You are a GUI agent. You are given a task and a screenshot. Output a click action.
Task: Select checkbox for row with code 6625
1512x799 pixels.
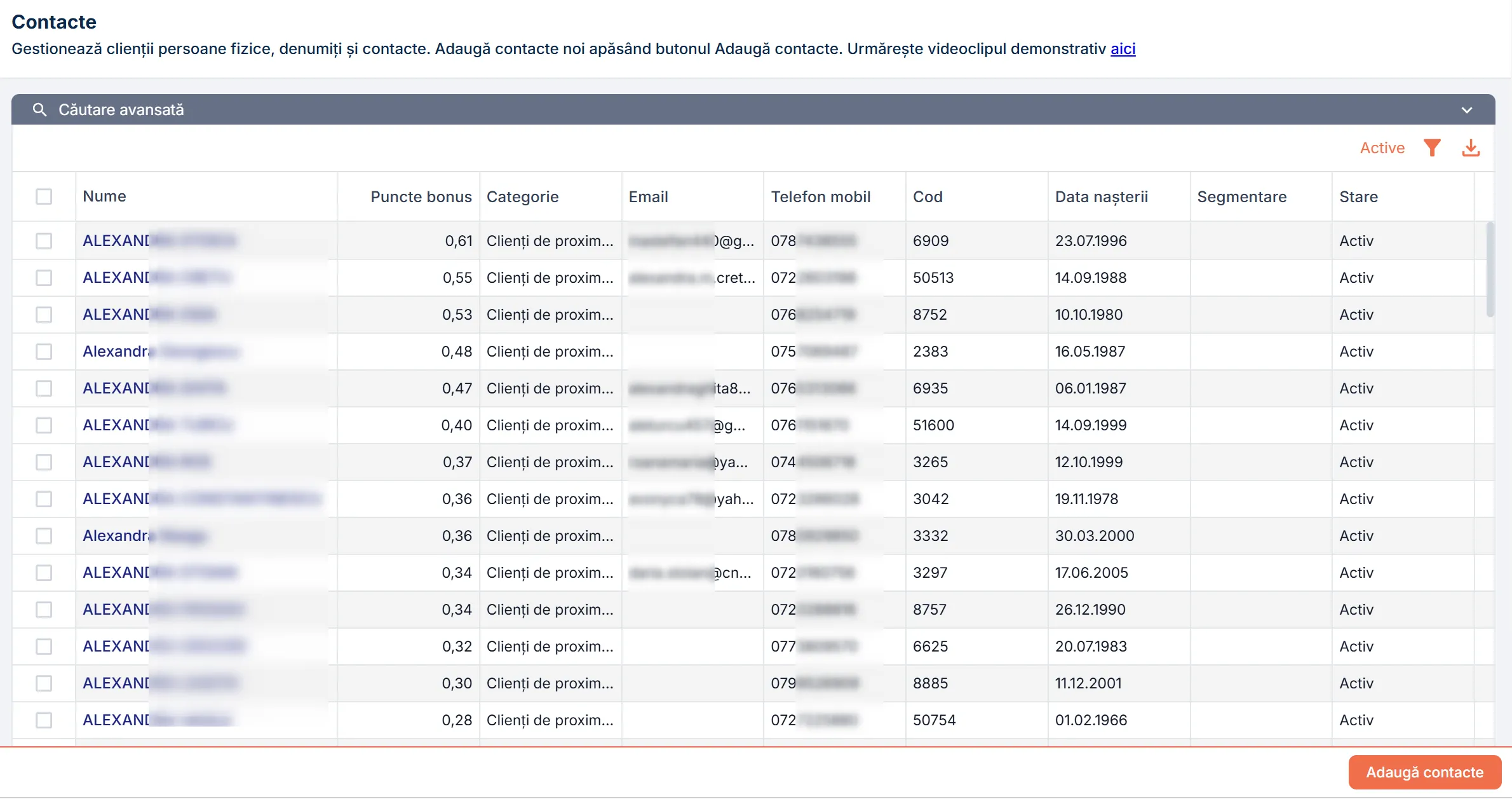[x=44, y=646]
